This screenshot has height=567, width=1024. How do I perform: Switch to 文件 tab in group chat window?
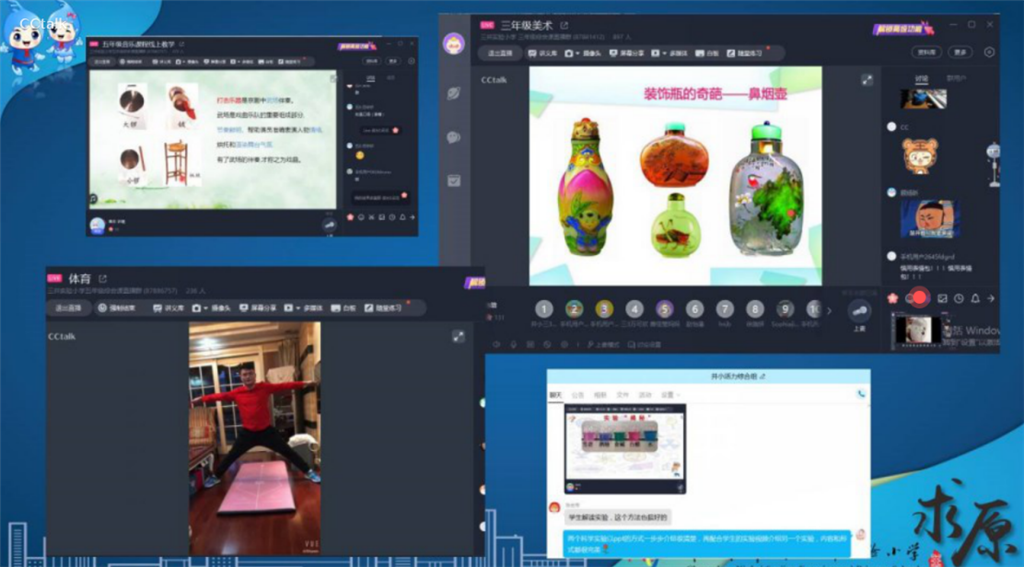(622, 395)
